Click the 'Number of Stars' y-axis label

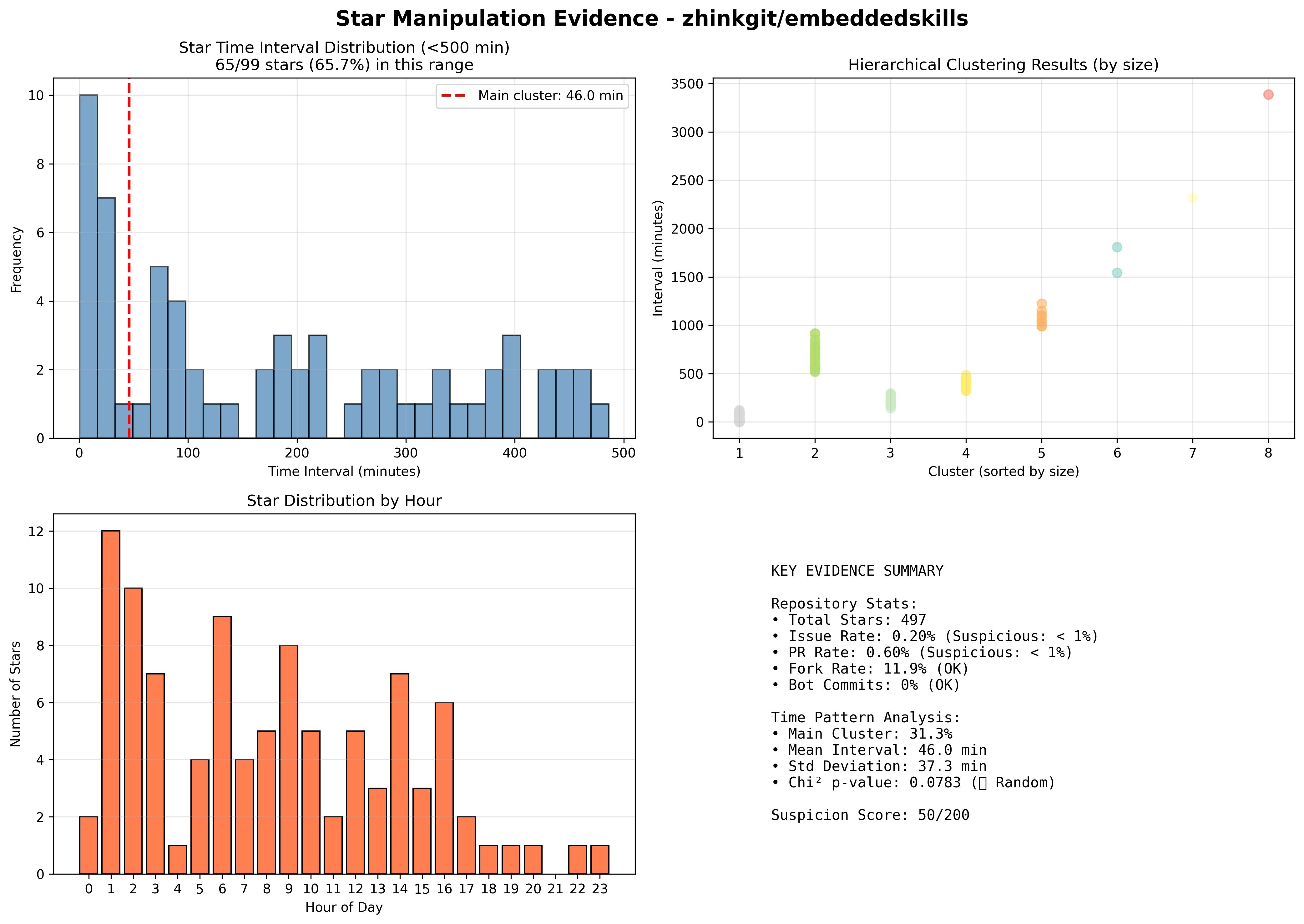click(16, 694)
